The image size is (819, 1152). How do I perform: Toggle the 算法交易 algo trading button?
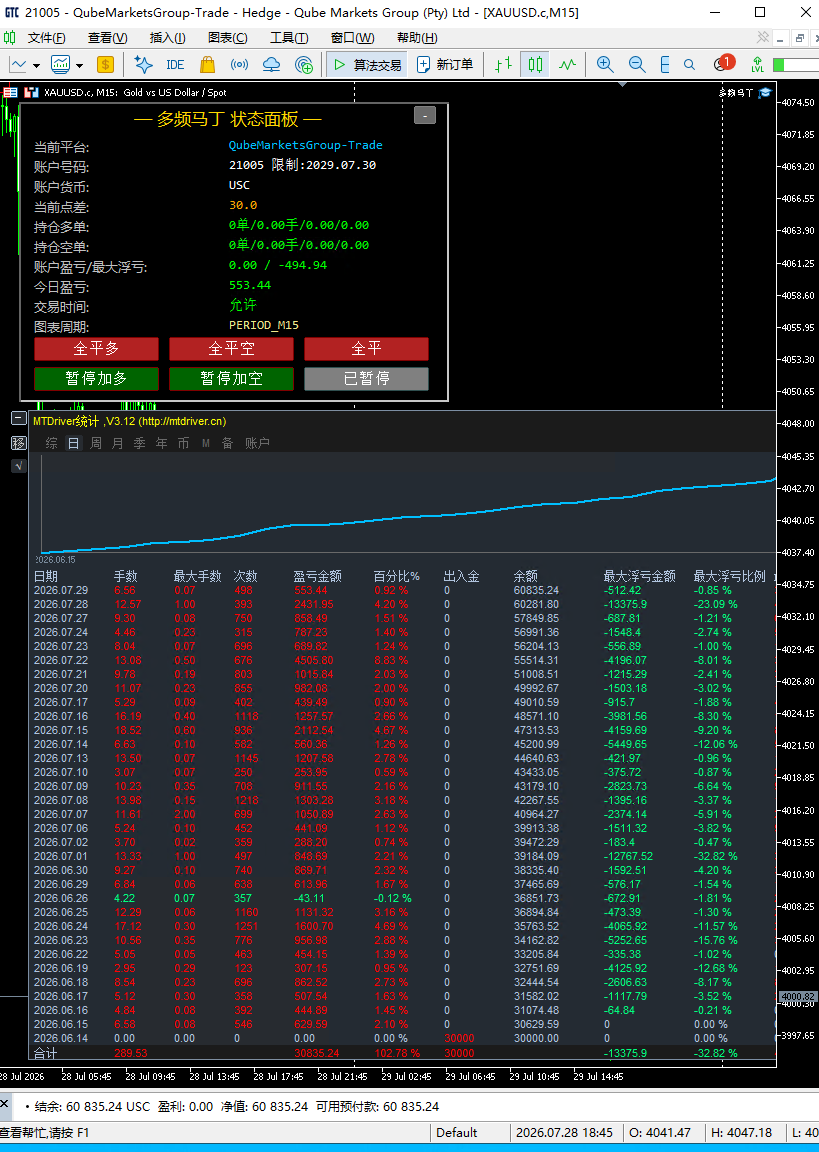coord(369,65)
